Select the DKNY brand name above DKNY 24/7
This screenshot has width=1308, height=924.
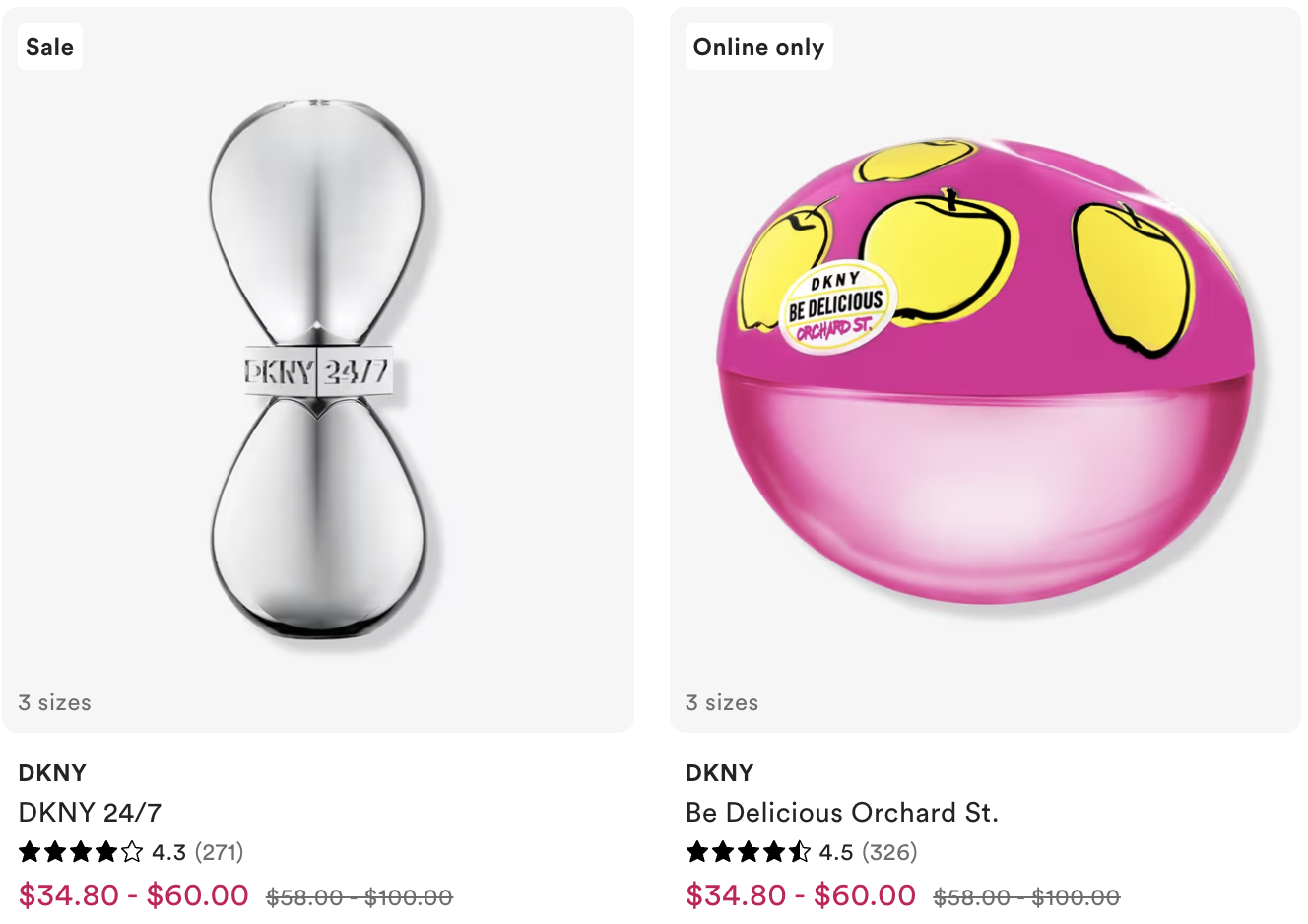(52, 772)
